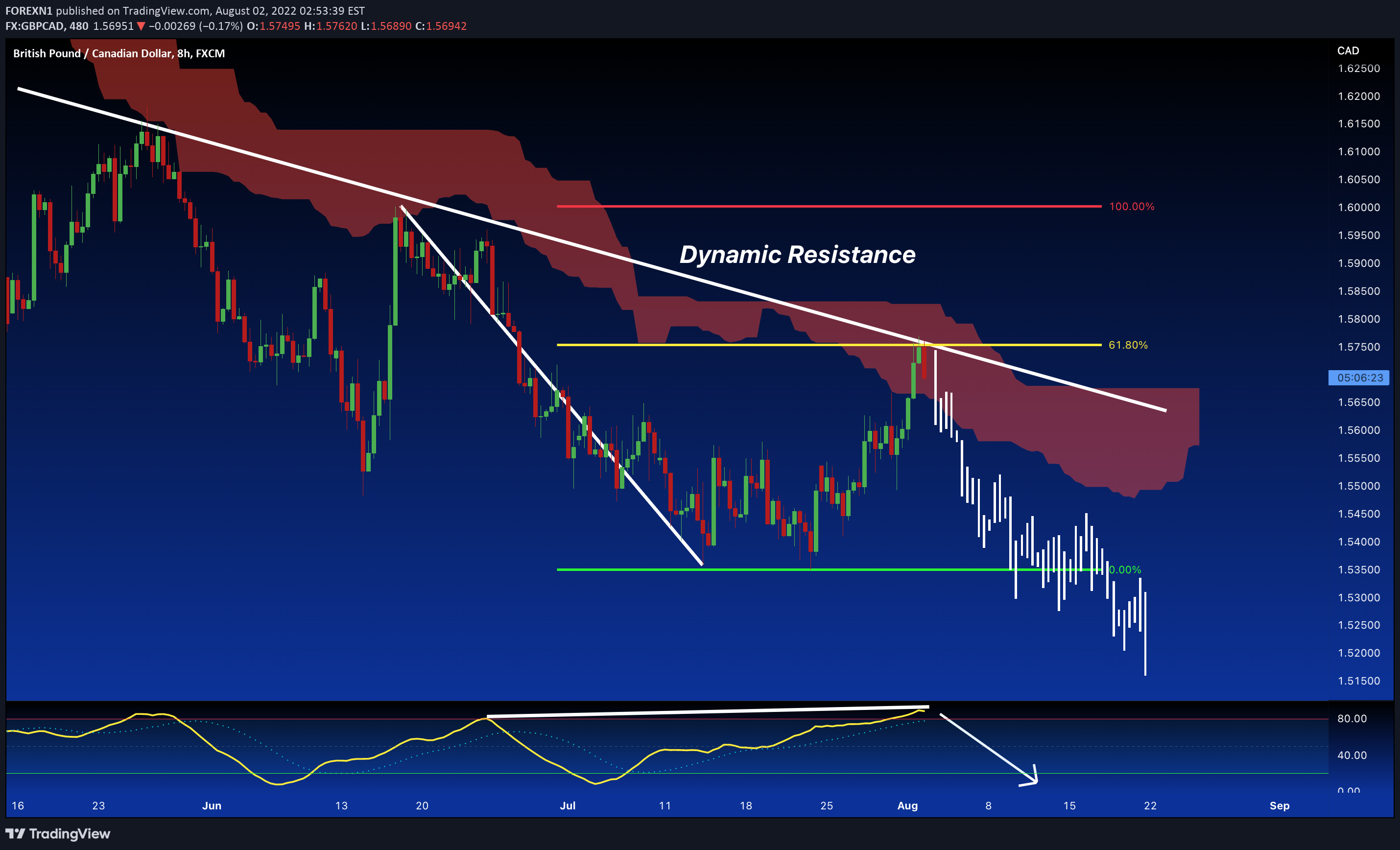Click the FX:GBPCAD, 480 symbol text in header
This screenshot has width=1400, height=850.
pos(47,26)
